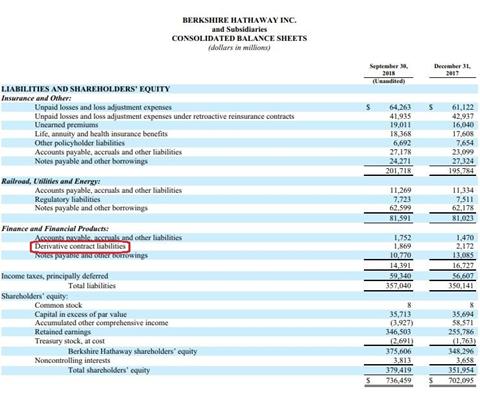Click the value 61,122
The image size is (480, 407).
click(463, 107)
